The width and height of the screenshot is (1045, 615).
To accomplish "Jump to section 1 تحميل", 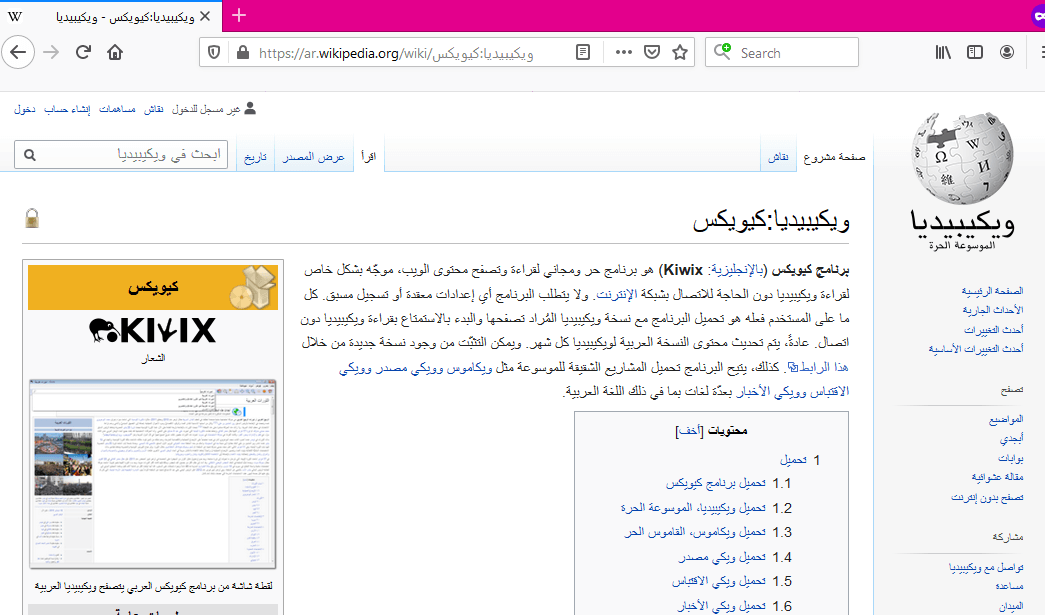I will tap(793, 460).
